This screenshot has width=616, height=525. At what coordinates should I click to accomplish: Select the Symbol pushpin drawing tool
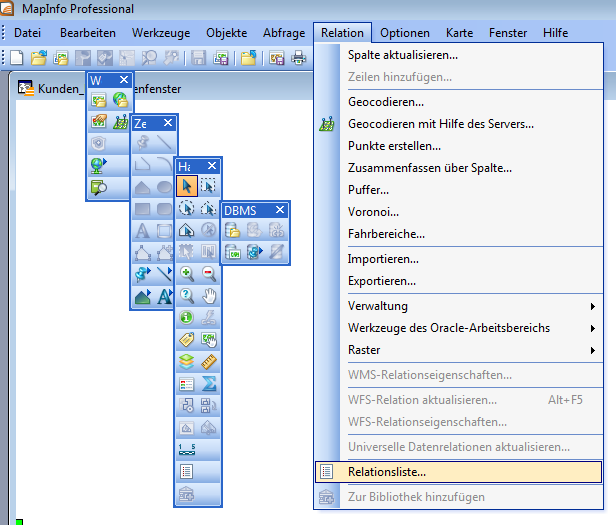coord(143,142)
